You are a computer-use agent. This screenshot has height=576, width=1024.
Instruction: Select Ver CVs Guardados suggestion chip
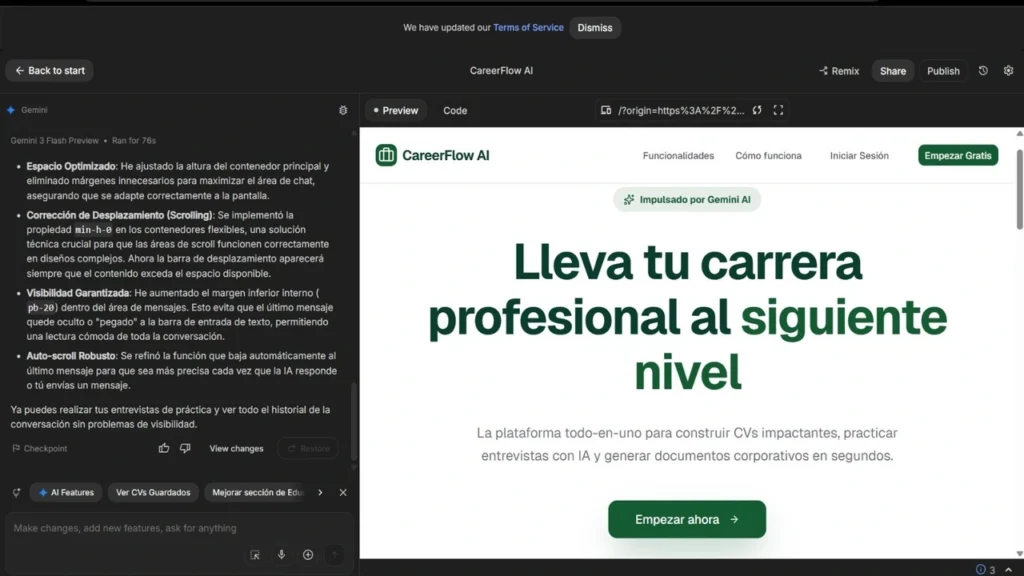tap(153, 492)
